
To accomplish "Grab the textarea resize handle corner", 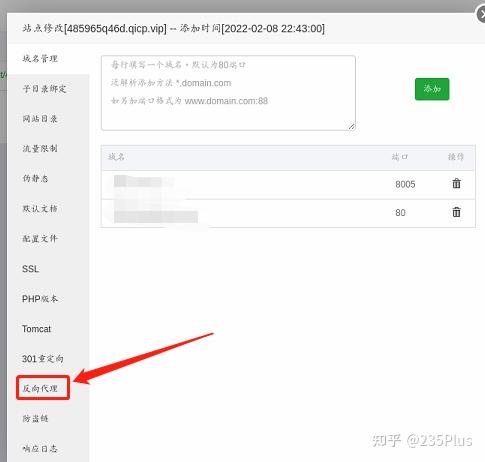I will pyautogui.click(x=352, y=127).
